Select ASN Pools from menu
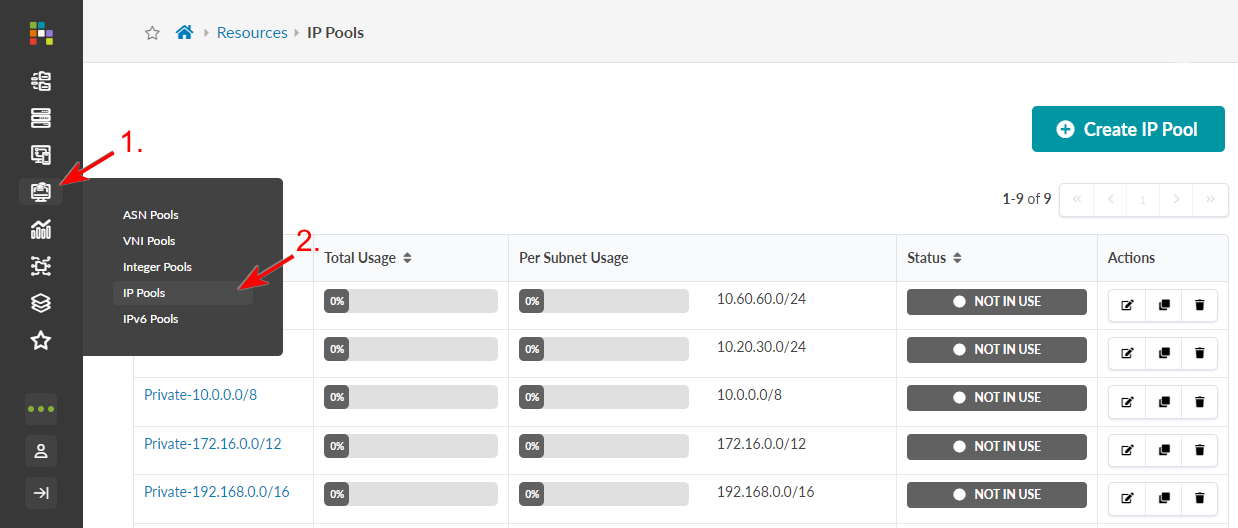This screenshot has height=528, width=1238. point(151,215)
